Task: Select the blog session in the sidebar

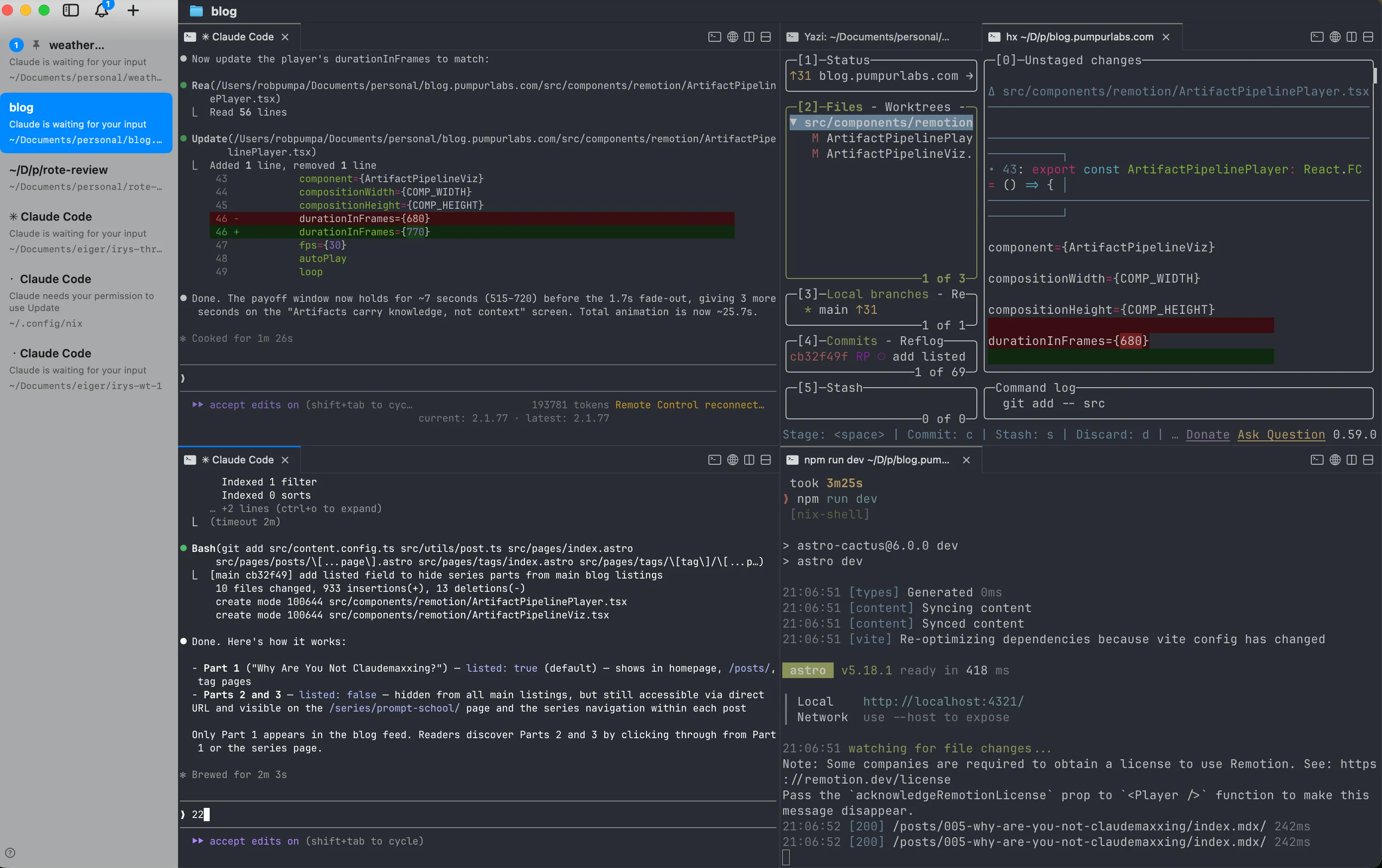Action: (86, 123)
